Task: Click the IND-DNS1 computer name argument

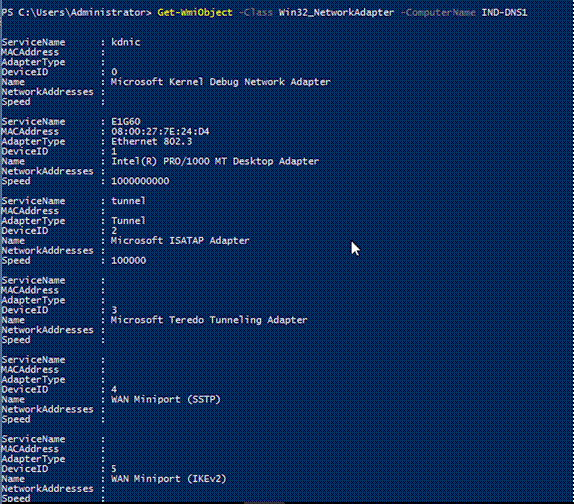Action: (504, 12)
